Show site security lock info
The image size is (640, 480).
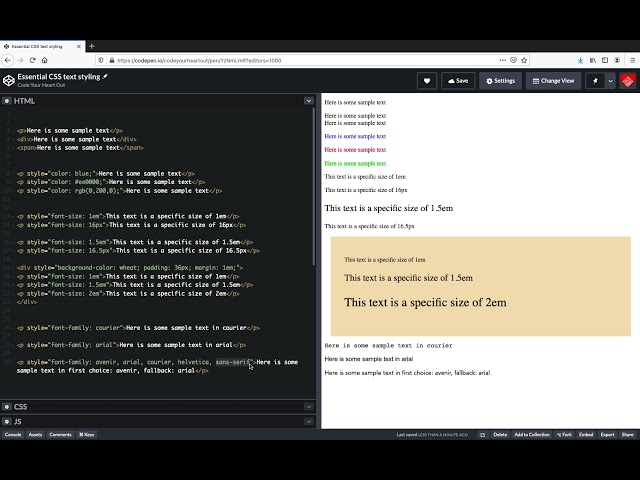coord(112,60)
